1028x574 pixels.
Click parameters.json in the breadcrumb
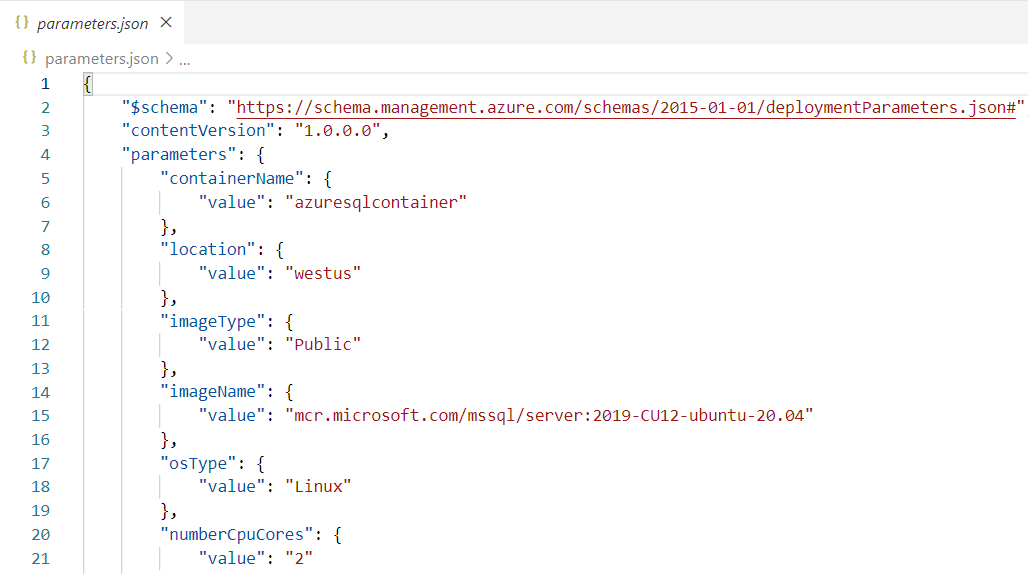click(101, 59)
